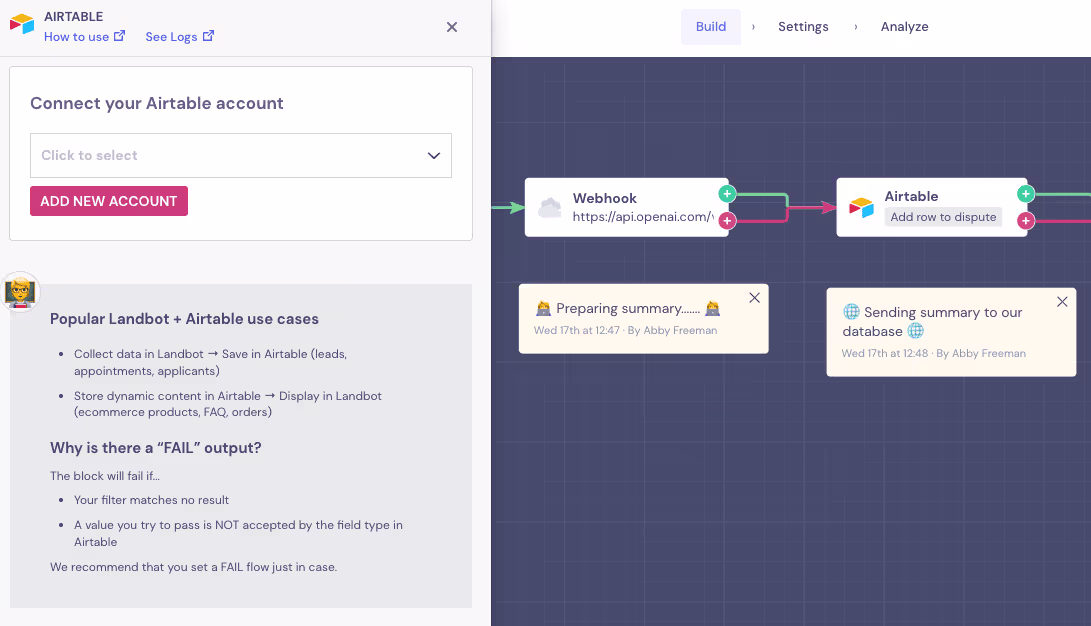
Task: Switch to the Analyze tab
Action: coord(904,26)
